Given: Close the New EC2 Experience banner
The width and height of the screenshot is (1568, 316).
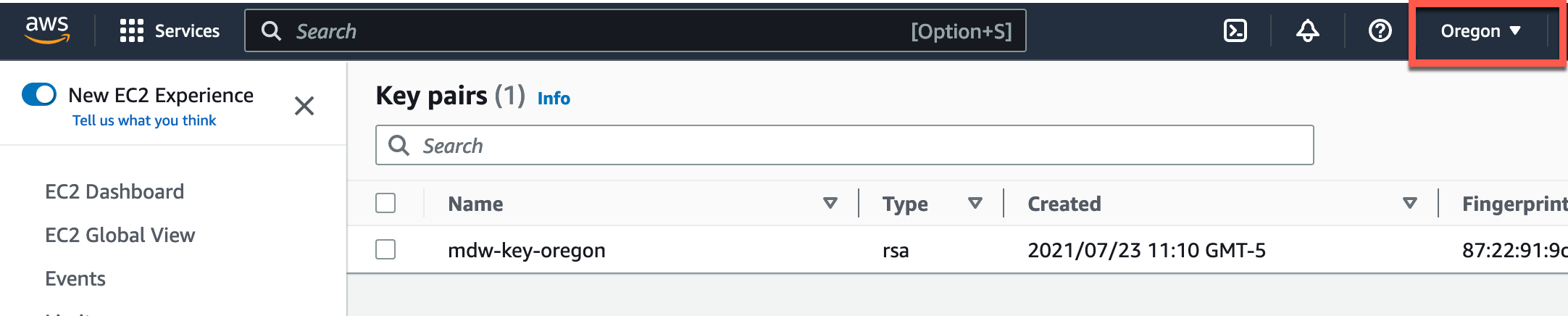Looking at the screenshot, I should [x=304, y=106].
